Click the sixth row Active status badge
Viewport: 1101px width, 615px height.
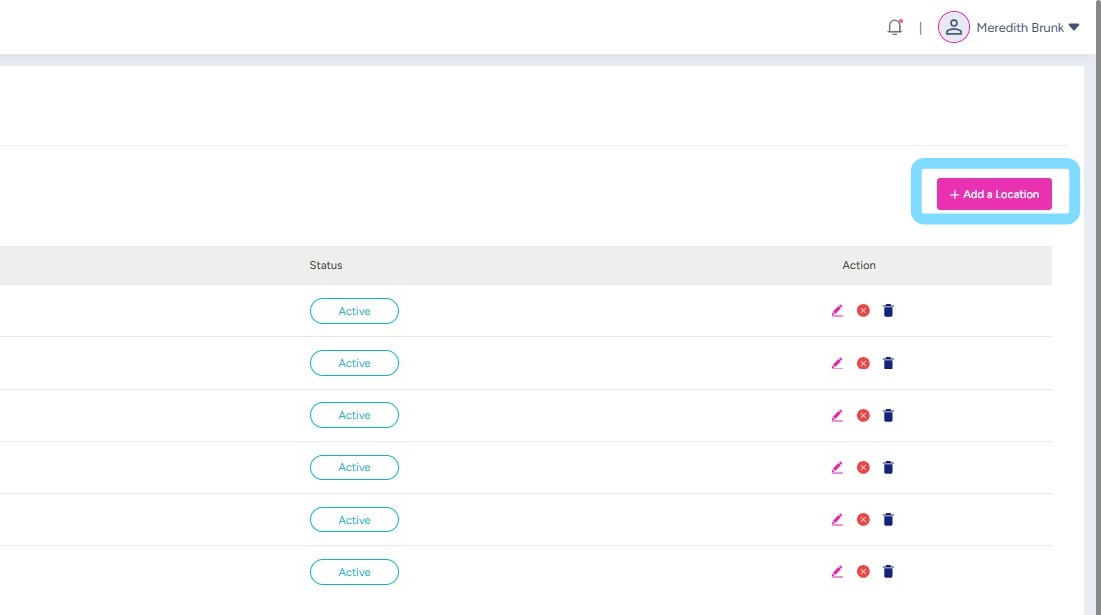coord(354,572)
